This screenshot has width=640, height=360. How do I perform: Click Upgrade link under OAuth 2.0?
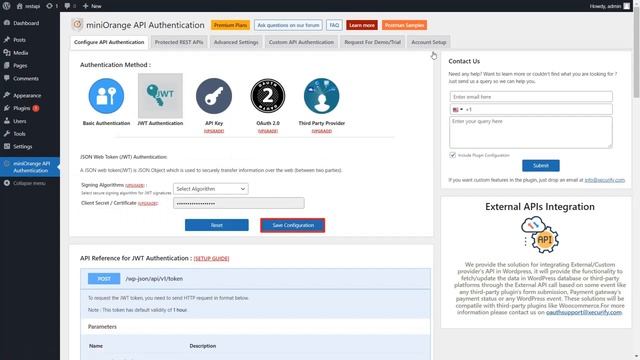(x=268, y=131)
